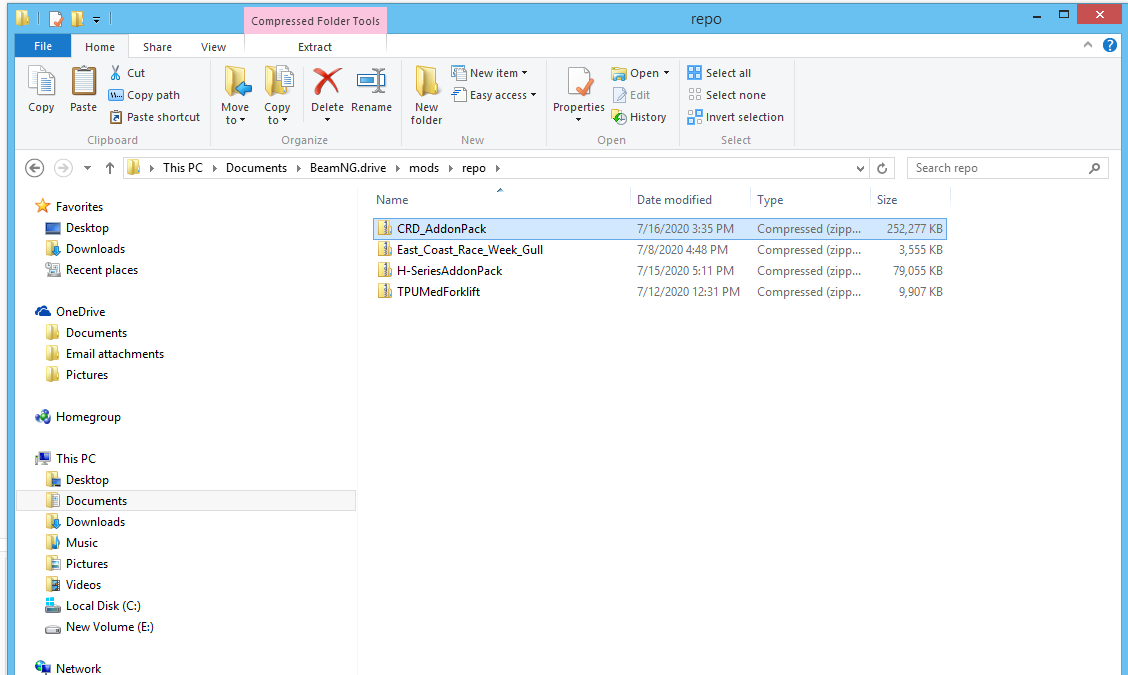Select the TPUMedForklift zip file

[x=660, y=291]
